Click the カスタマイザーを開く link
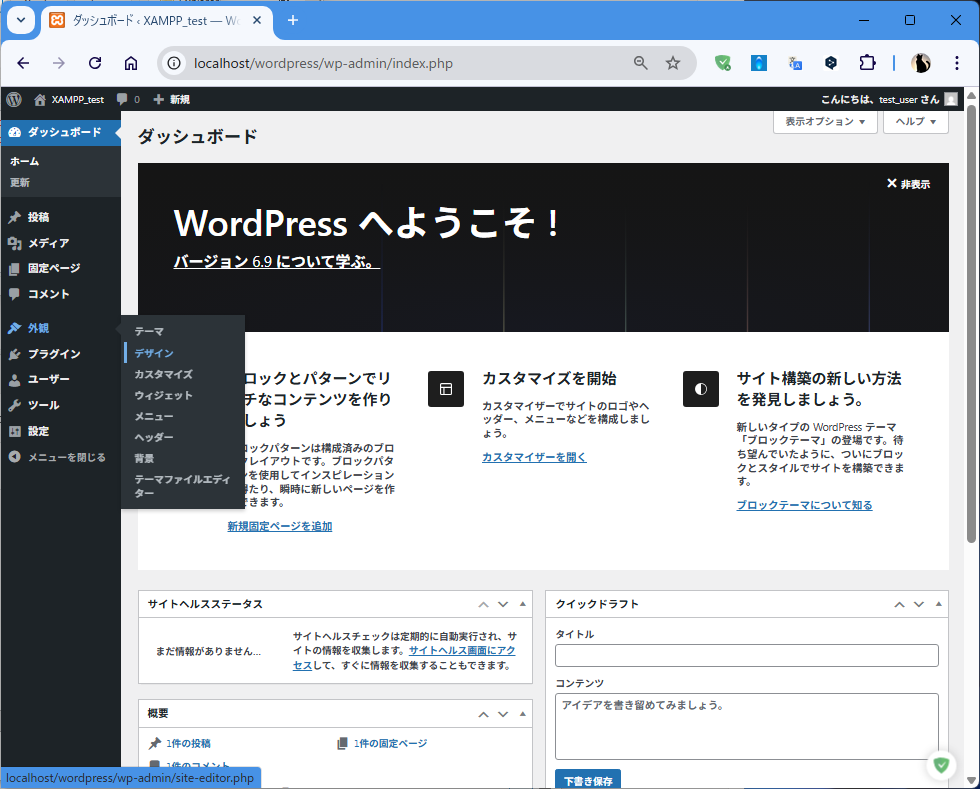 coord(534,457)
